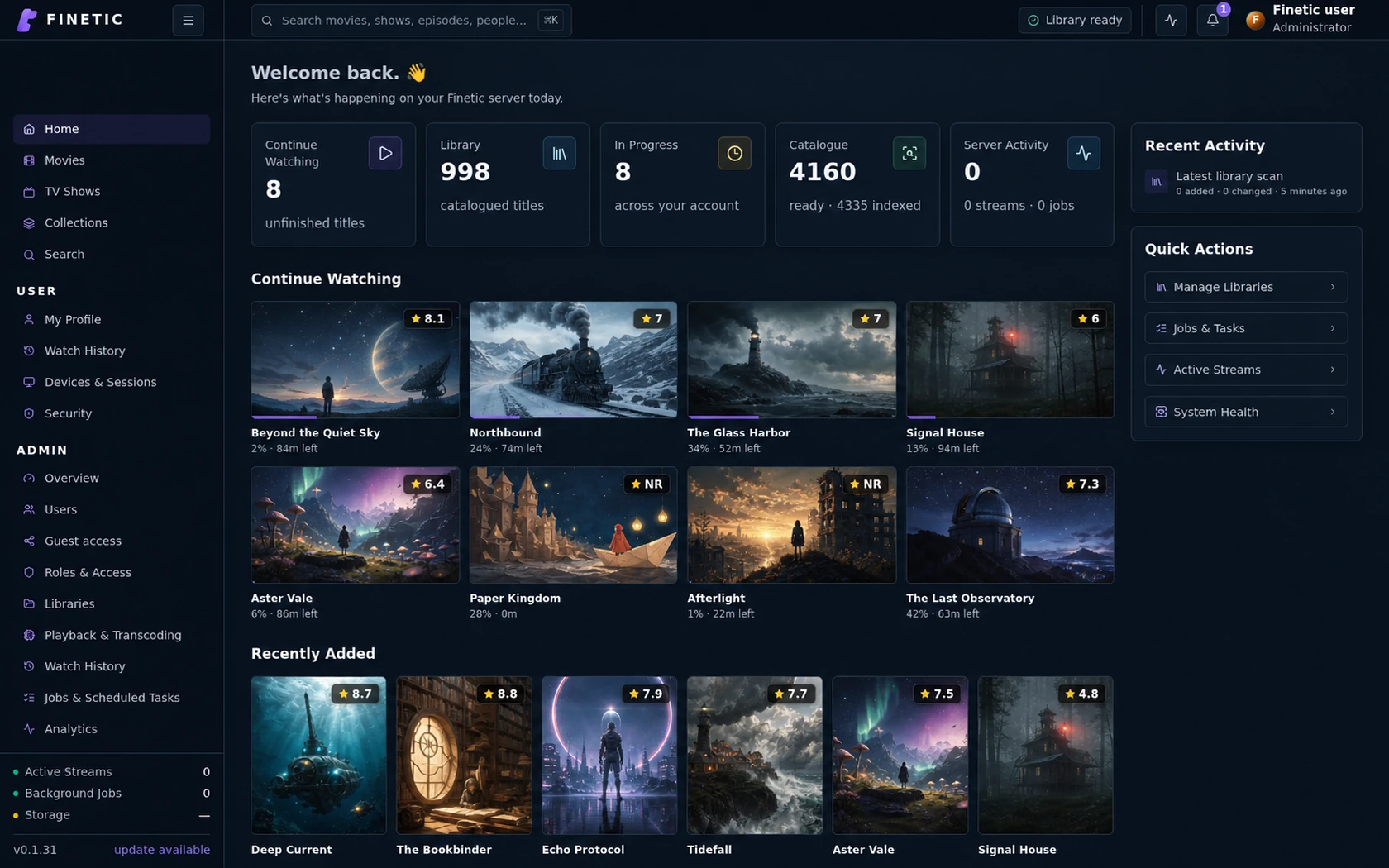The image size is (1389, 868).
Task: Click the Libraries folder icon in sidebar
Action: [29, 603]
